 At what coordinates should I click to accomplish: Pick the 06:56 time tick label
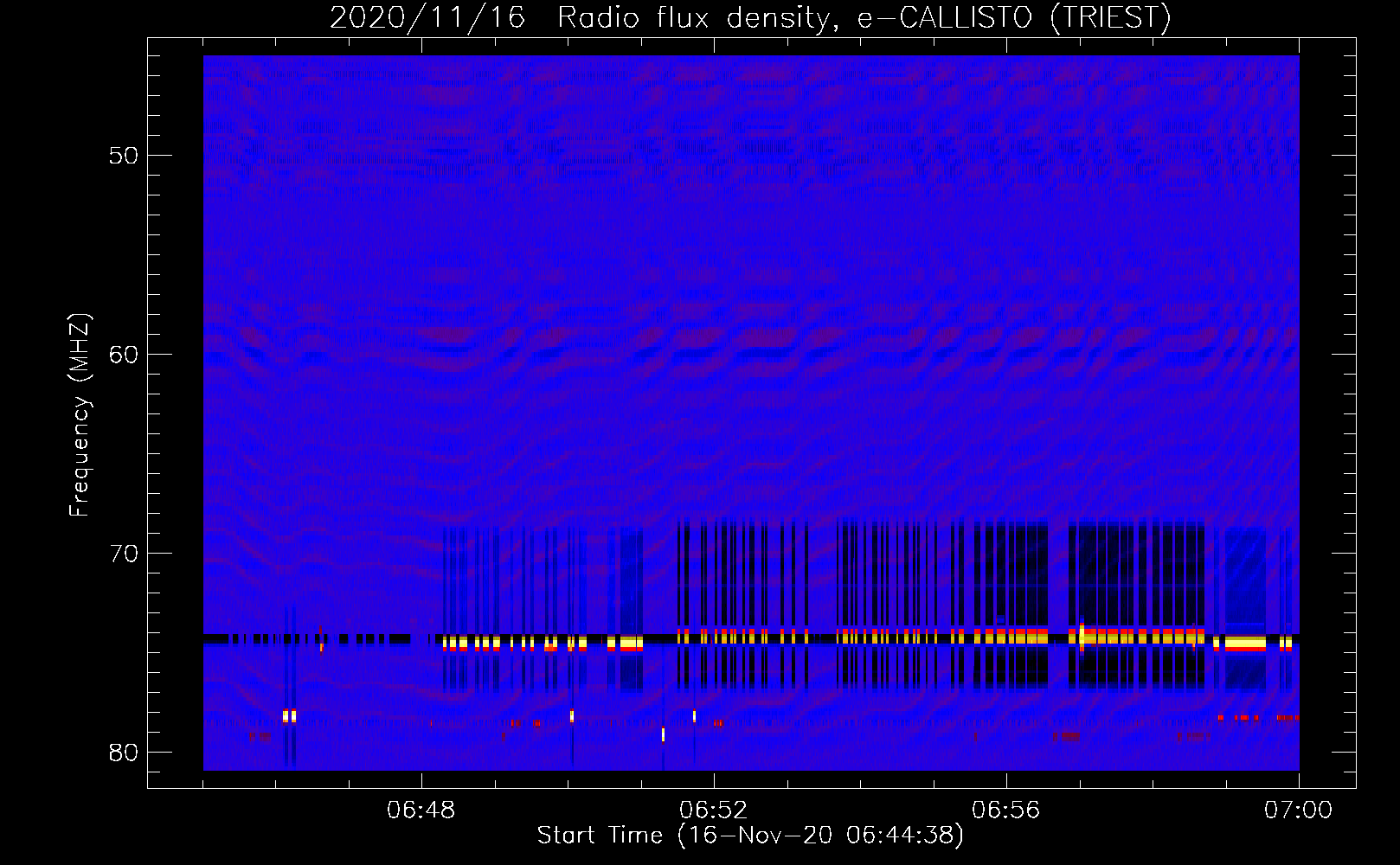tap(1006, 811)
